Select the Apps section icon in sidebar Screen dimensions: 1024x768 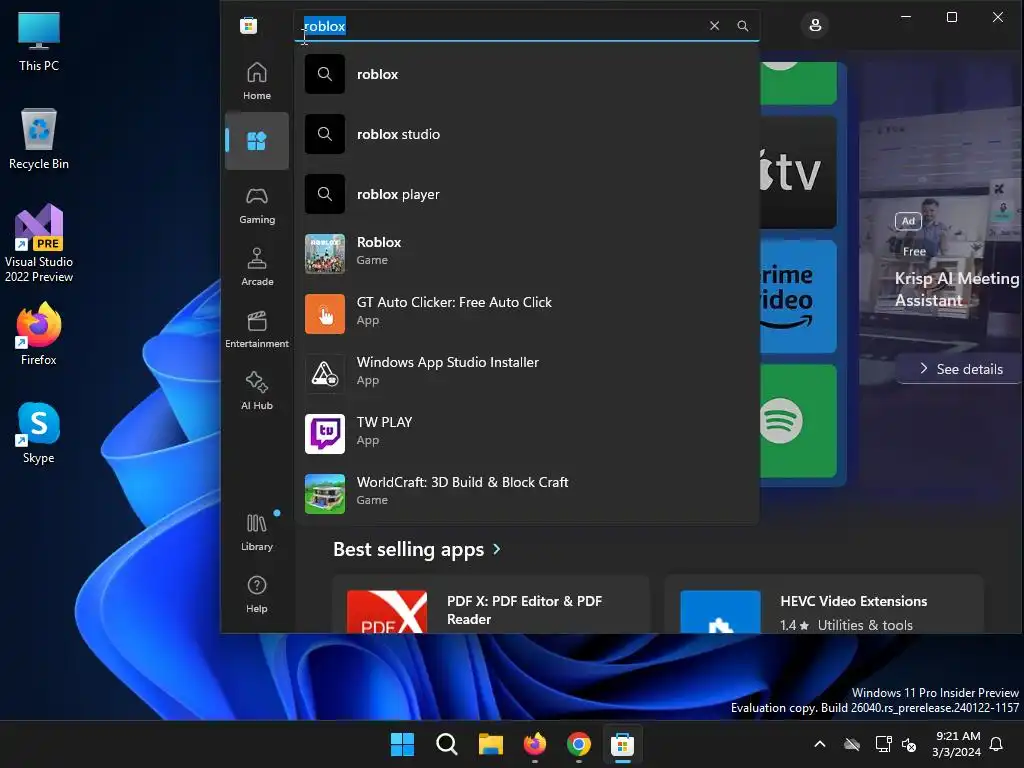click(257, 141)
